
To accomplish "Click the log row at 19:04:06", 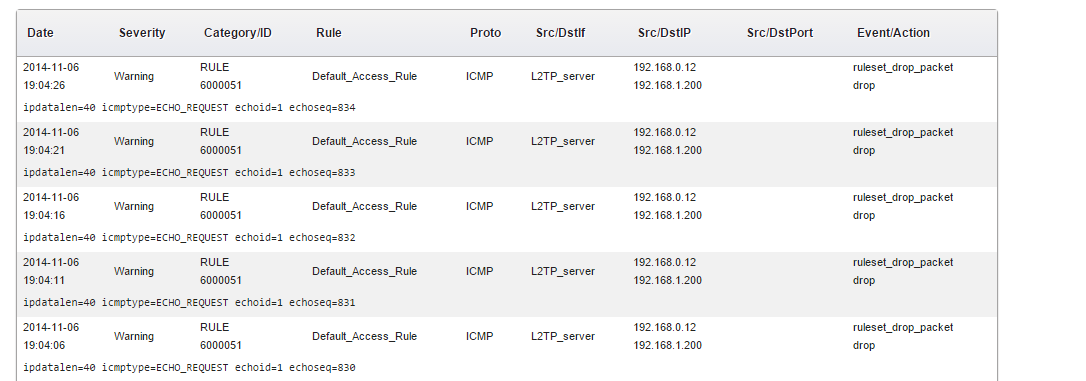I will pos(507,348).
